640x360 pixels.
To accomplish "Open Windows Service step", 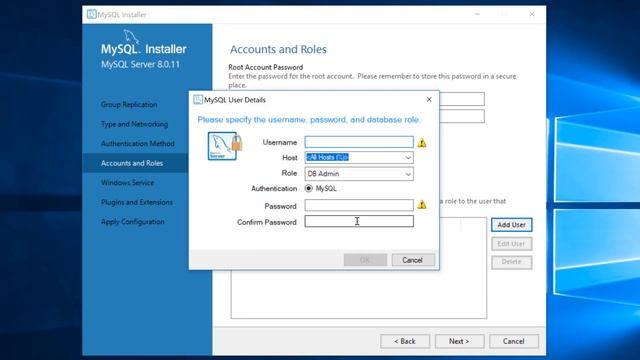I will [x=127, y=183].
